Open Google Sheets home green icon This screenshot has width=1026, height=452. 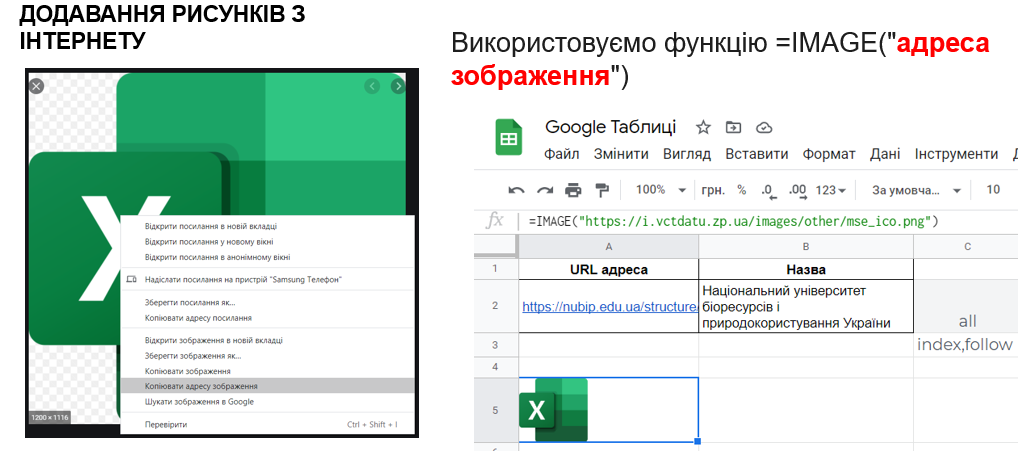tap(509, 138)
